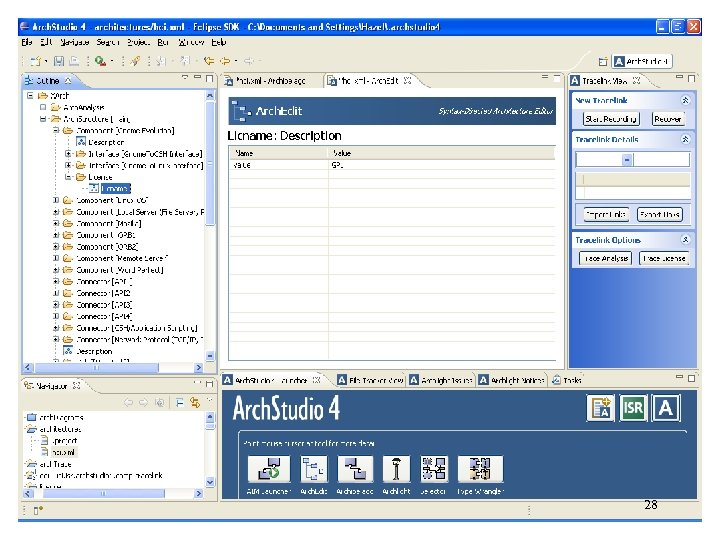
Task: Switch to the Archipelago editor tab
Action: pyautogui.click(x=265, y=81)
